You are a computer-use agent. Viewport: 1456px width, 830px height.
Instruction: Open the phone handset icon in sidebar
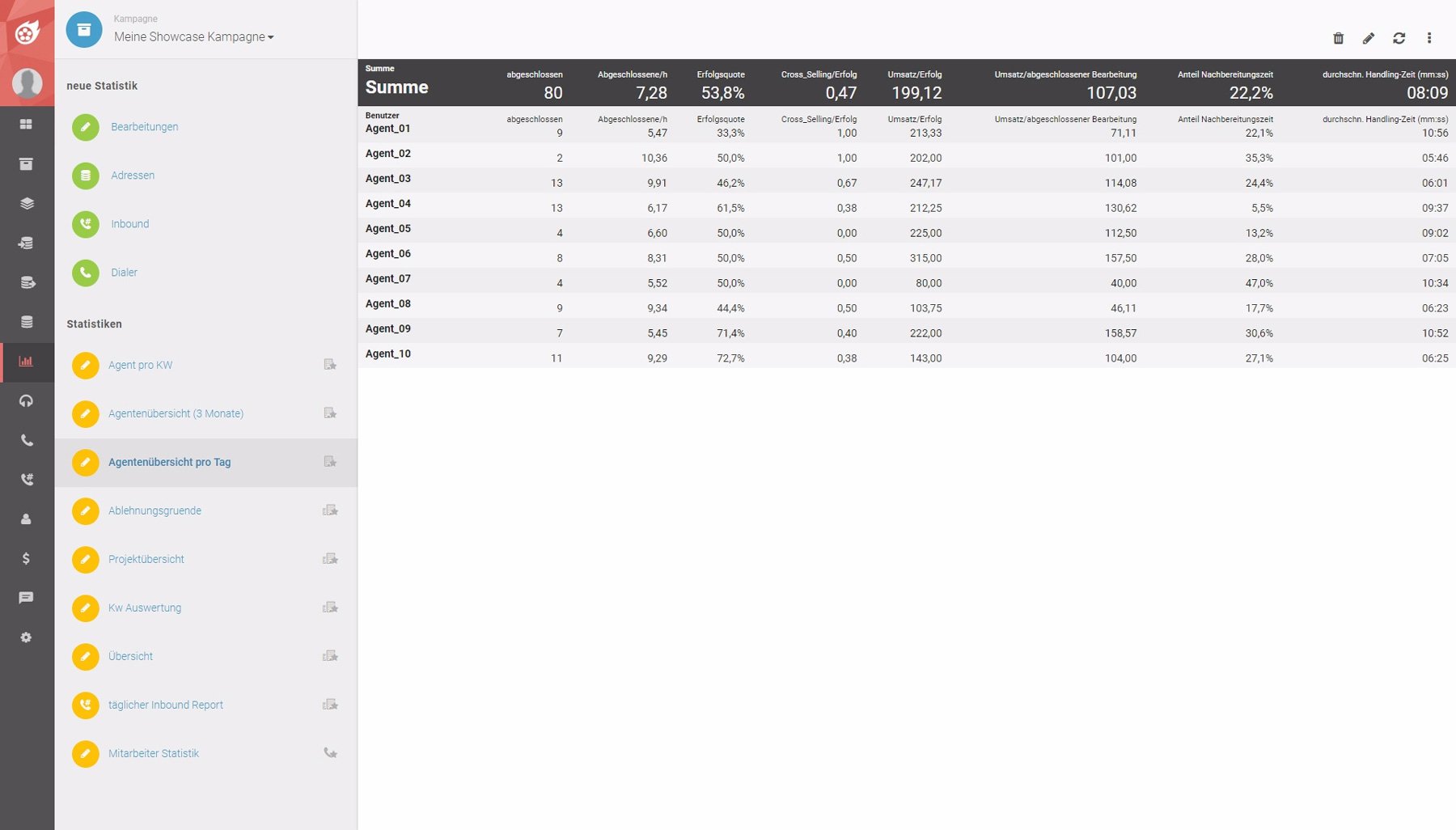(x=26, y=441)
